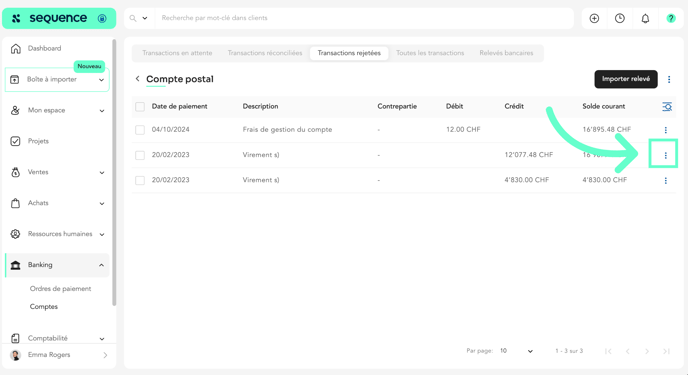This screenshot has height=375, width=688.
Task: Switch to Toutes les transactions tab
Action: point(430,53)
